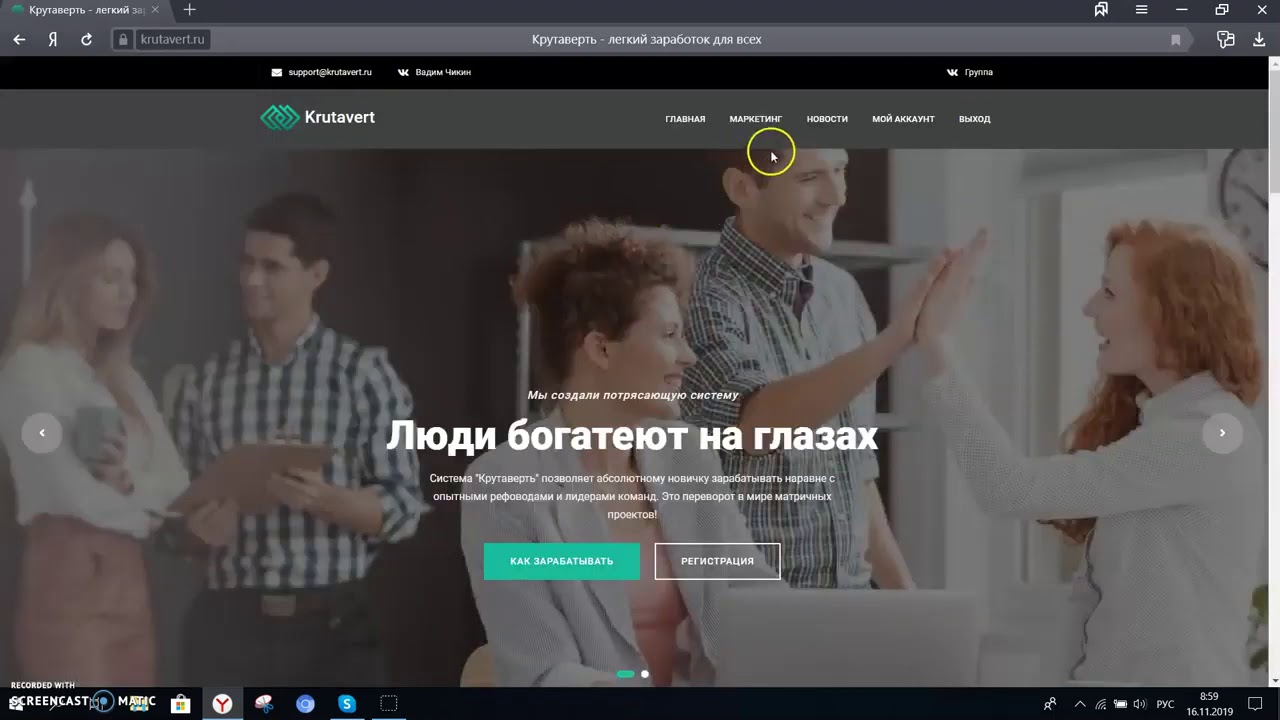Show the previous slide with the left arrow
This screenshot has height=720, width=1280.
[x=42, y=433]
